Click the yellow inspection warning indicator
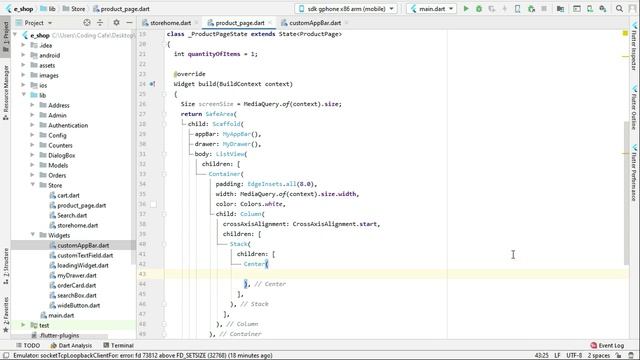This screenshot has height=360, width=640. pos(625,33)
